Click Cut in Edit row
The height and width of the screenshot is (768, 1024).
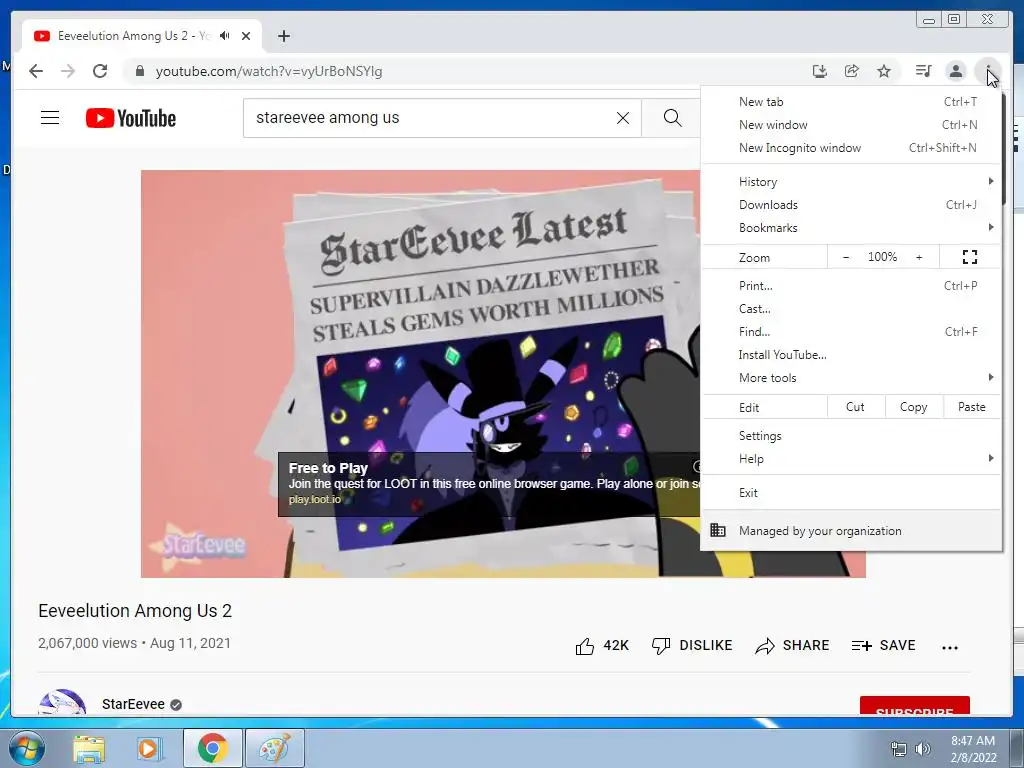[x=856, y=407]
